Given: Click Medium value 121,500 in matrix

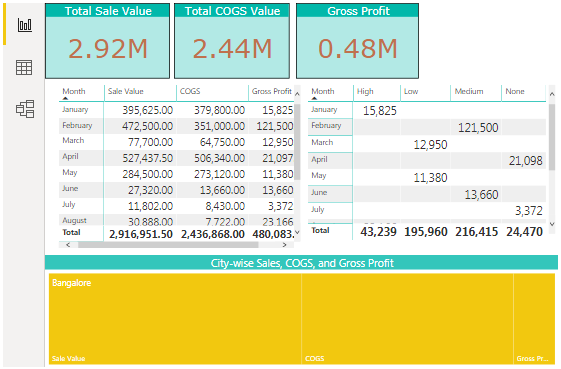Looking at the screenshot, I should click(x=478, y=128).
